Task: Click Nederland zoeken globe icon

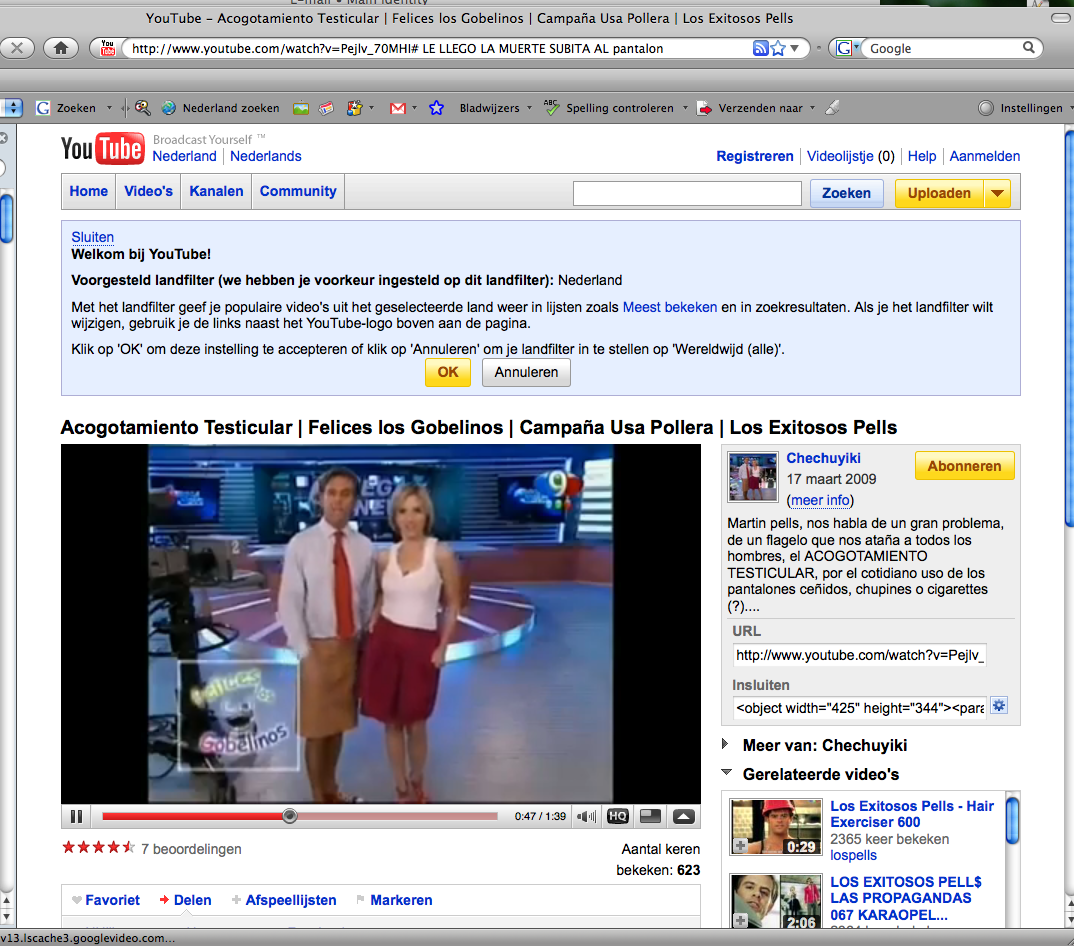Action: (x=168, y=108)
